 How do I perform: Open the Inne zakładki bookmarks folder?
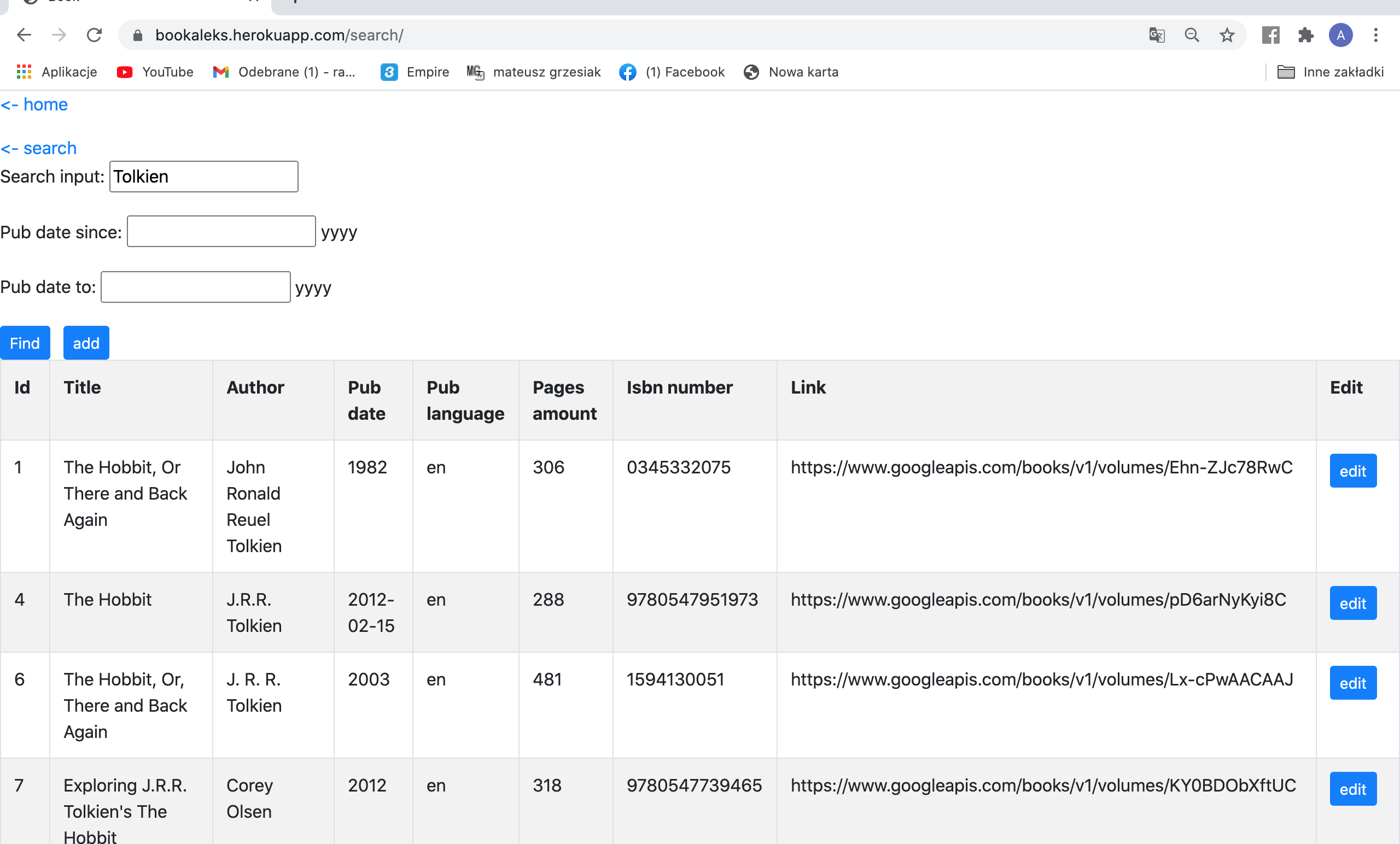click(1329, 72)
